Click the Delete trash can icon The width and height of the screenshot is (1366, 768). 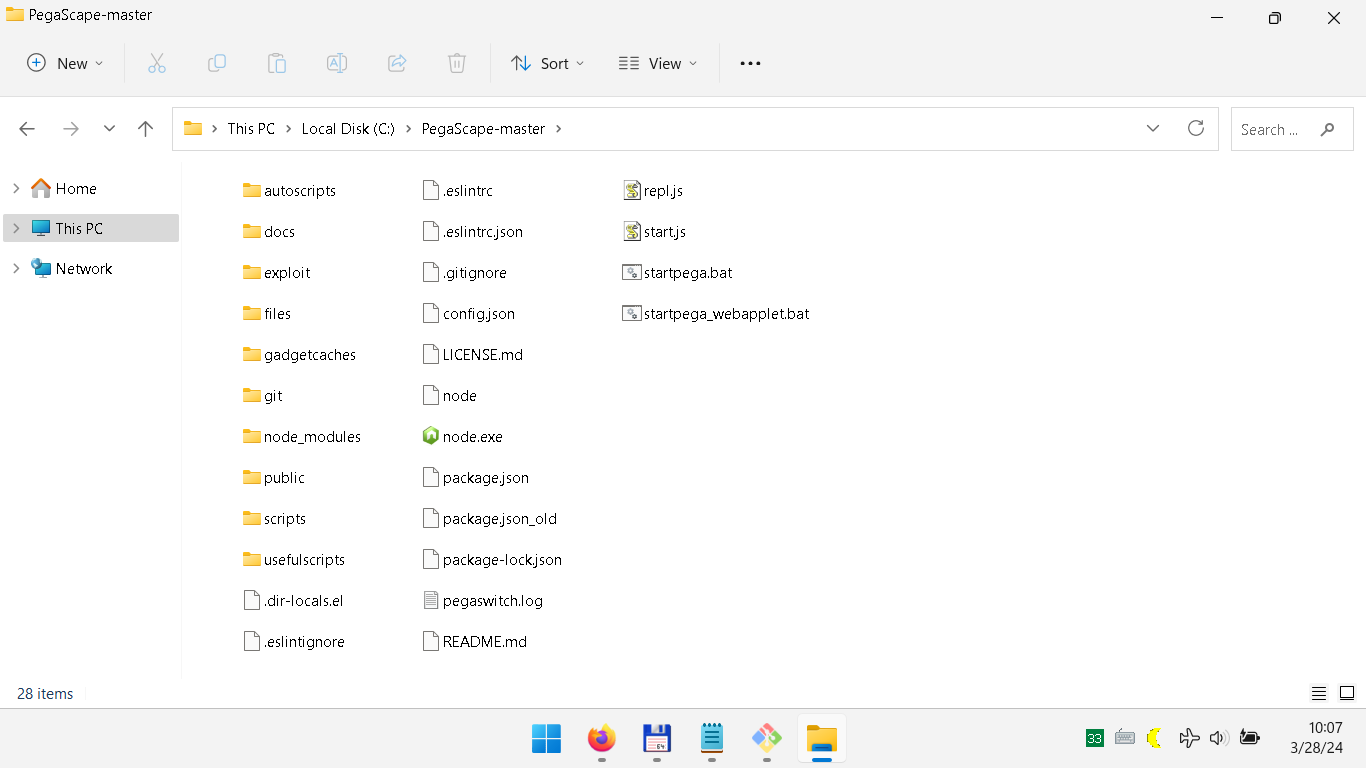457,63
